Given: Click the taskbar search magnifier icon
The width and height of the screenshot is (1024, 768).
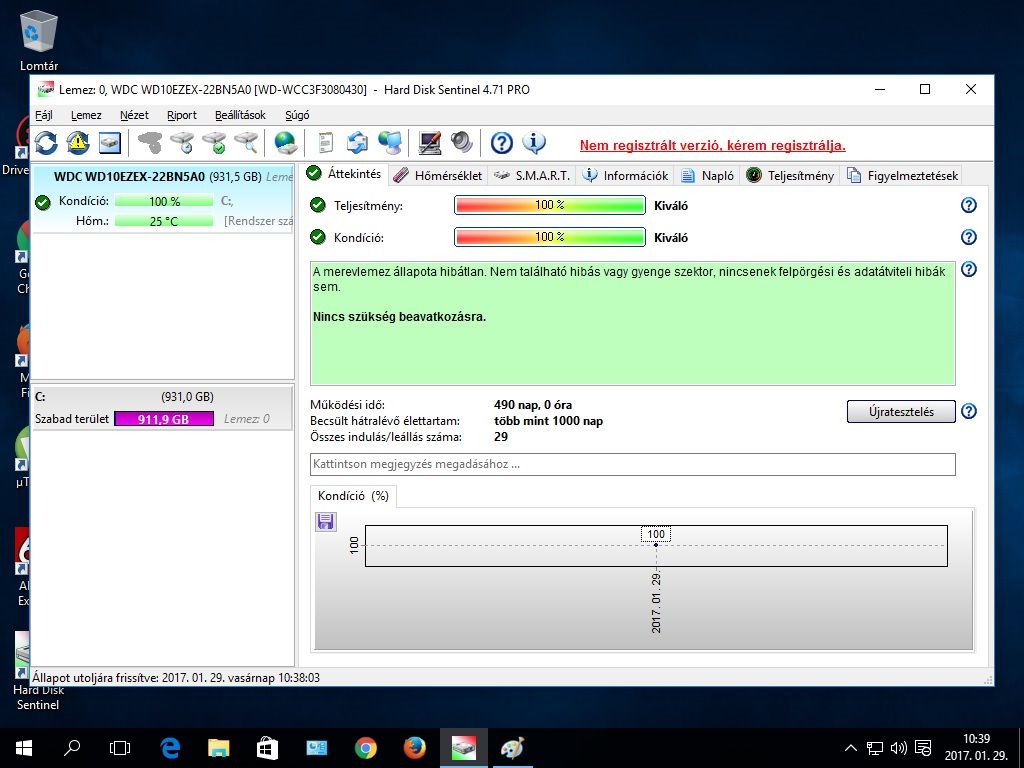Looking at the screenshot, I should tap(72, 748).
